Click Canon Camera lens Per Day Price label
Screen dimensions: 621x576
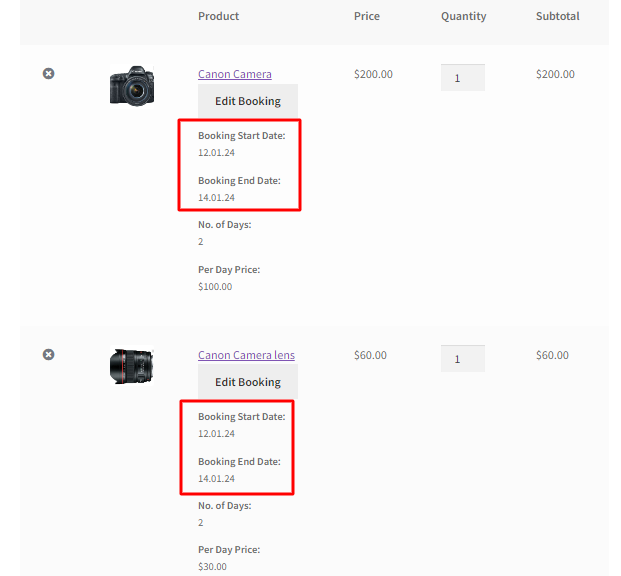tap(228, 550)
